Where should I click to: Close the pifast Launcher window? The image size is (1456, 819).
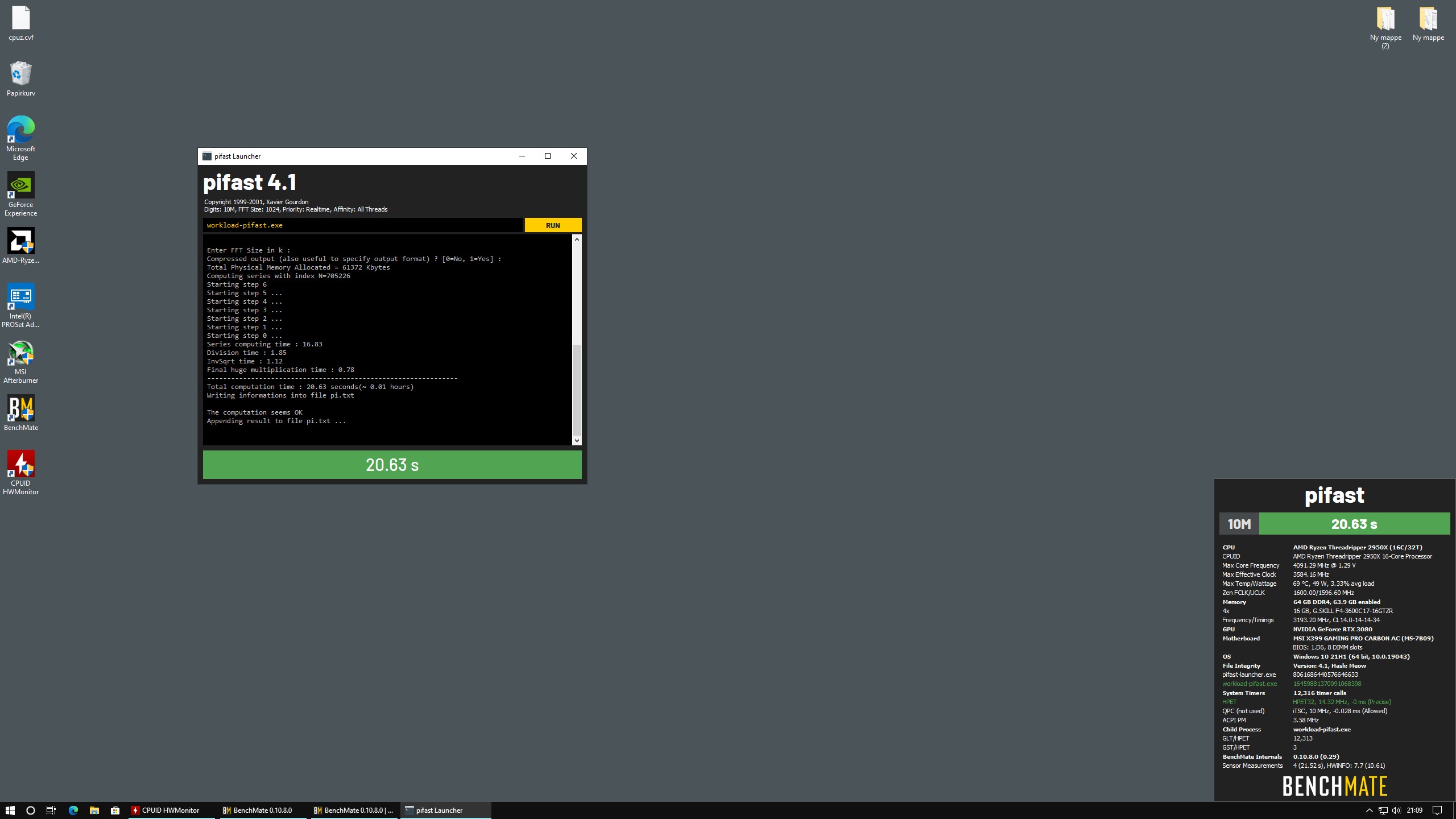(574, 156)
